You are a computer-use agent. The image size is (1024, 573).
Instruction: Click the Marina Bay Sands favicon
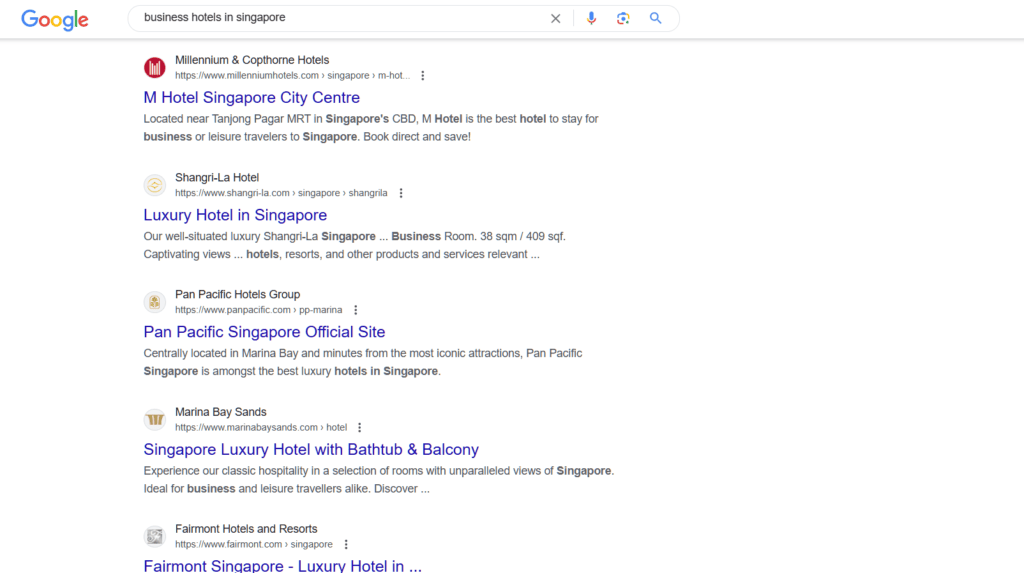pyautogui.click(x=155, y=419)
